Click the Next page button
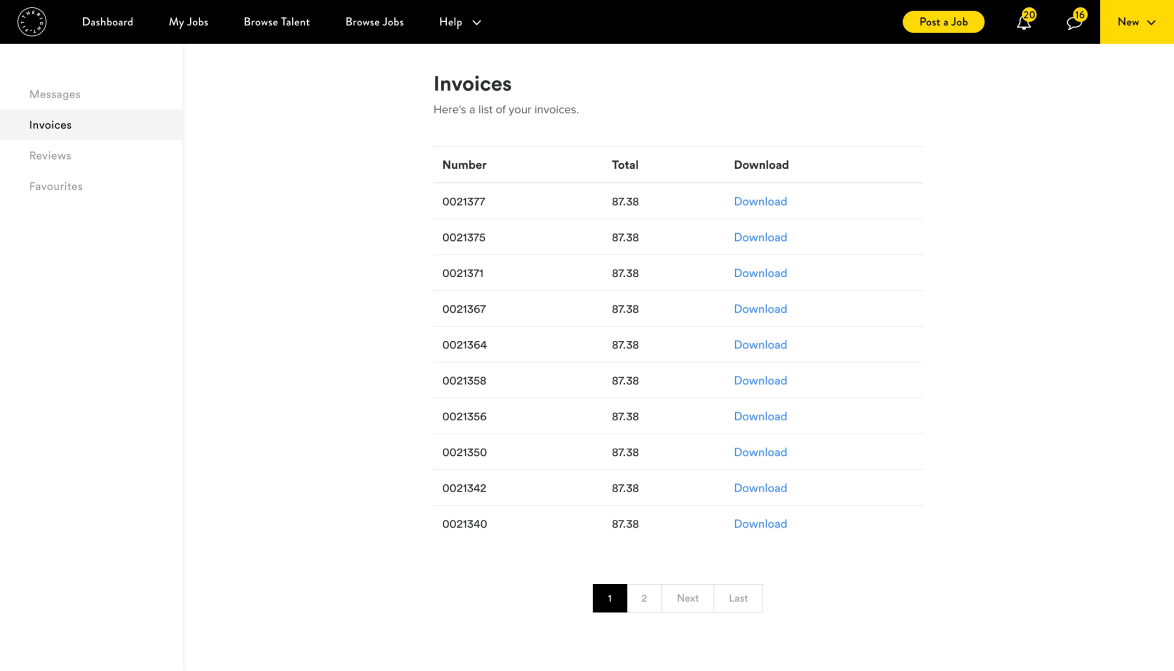Image resolution: width=1174 pixels, height=671 pixels. [x=687, y=598]
